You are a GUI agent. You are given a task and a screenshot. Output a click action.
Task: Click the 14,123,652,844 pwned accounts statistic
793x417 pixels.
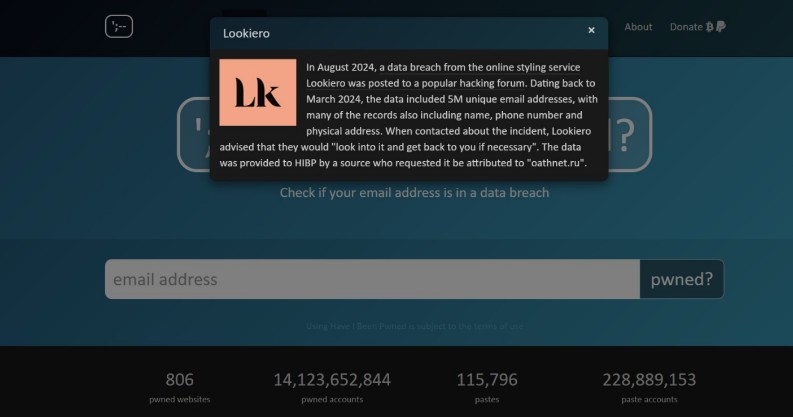click(x=332, y=380)
